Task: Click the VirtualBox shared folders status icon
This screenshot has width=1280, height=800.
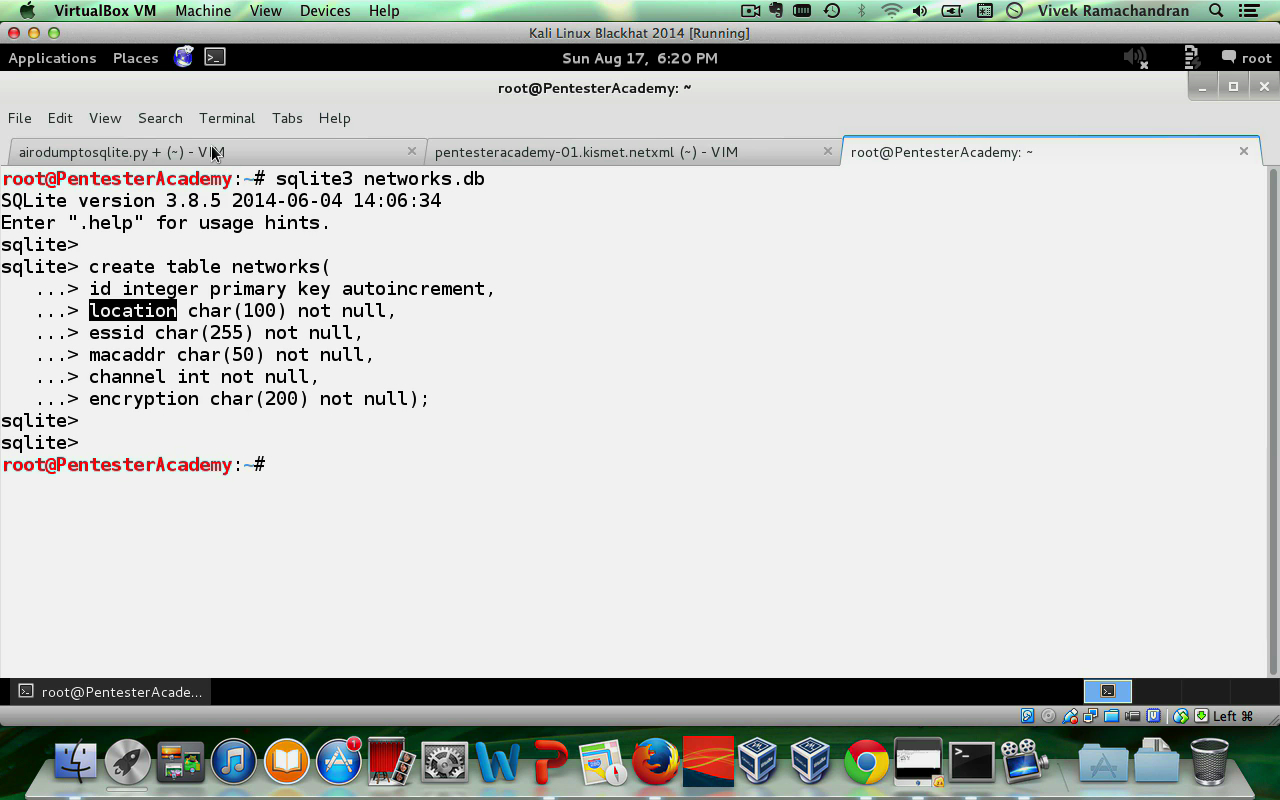Action: click(x=1111, y=716)
